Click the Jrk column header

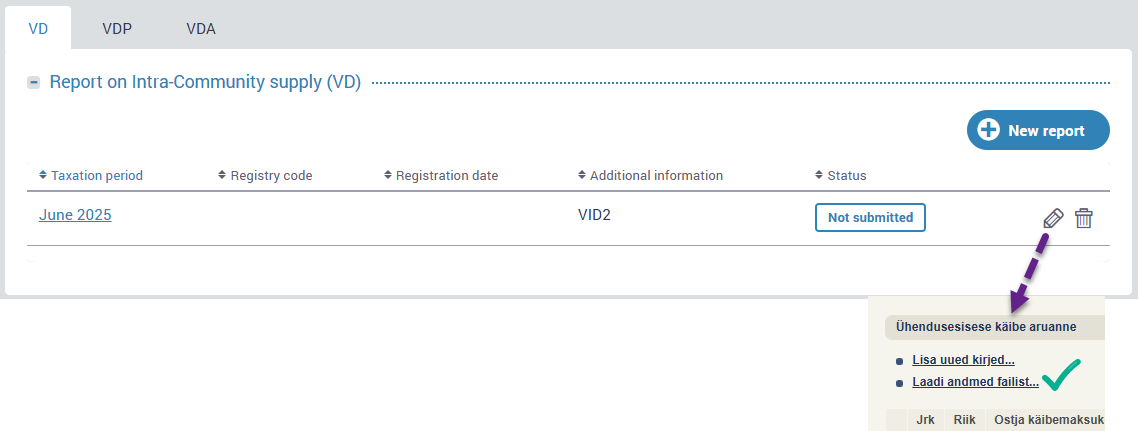tap(926, 420)
